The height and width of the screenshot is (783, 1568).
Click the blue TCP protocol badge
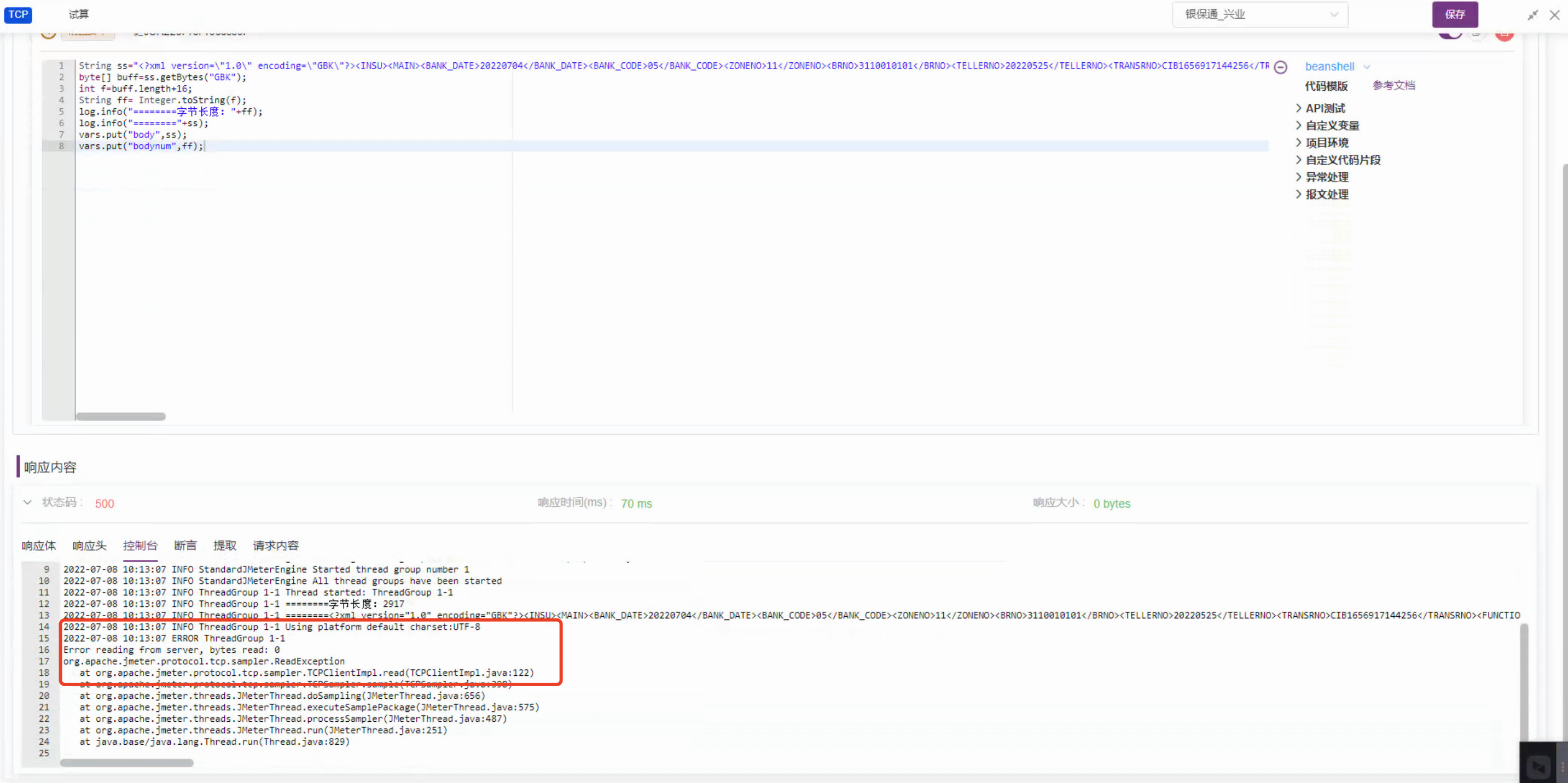tap(18, 15)
